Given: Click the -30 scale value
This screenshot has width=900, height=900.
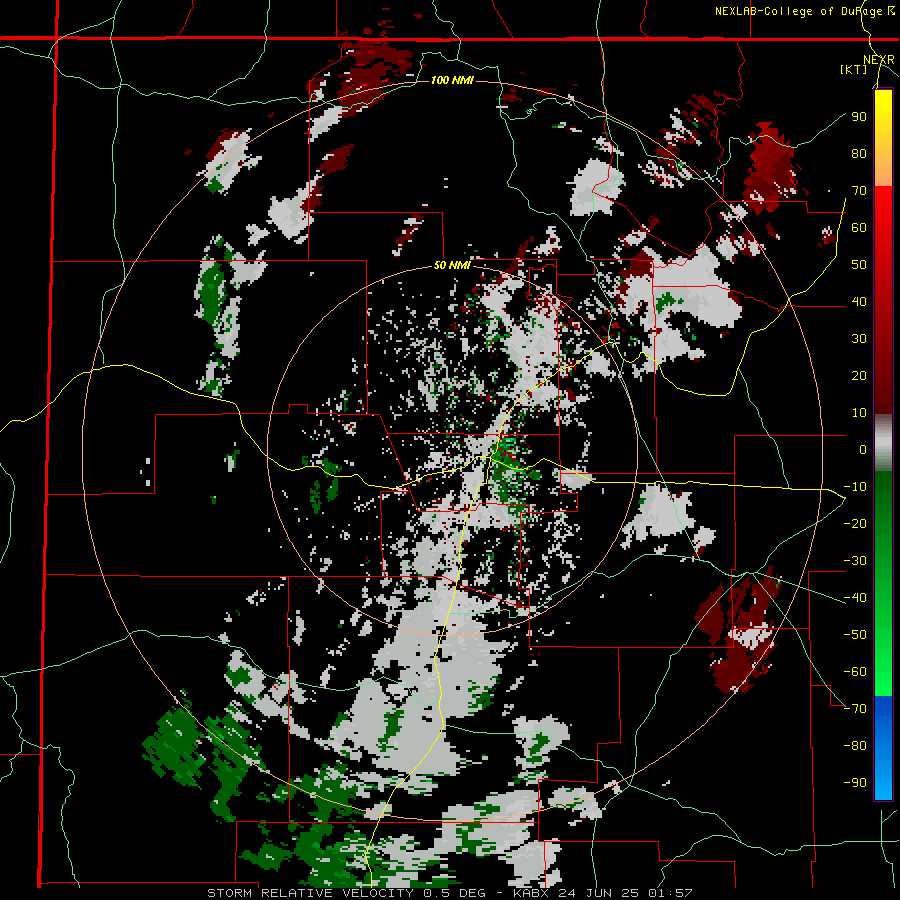Looking at the screenshot, I should (855, 561).
